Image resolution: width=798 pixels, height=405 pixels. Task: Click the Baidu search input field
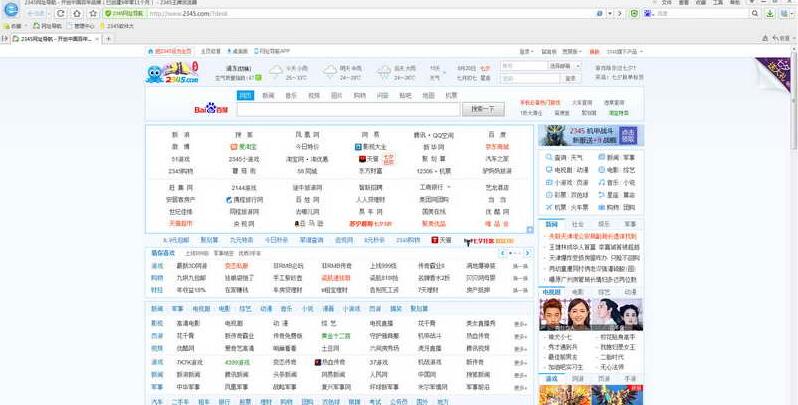coord(348,109)
